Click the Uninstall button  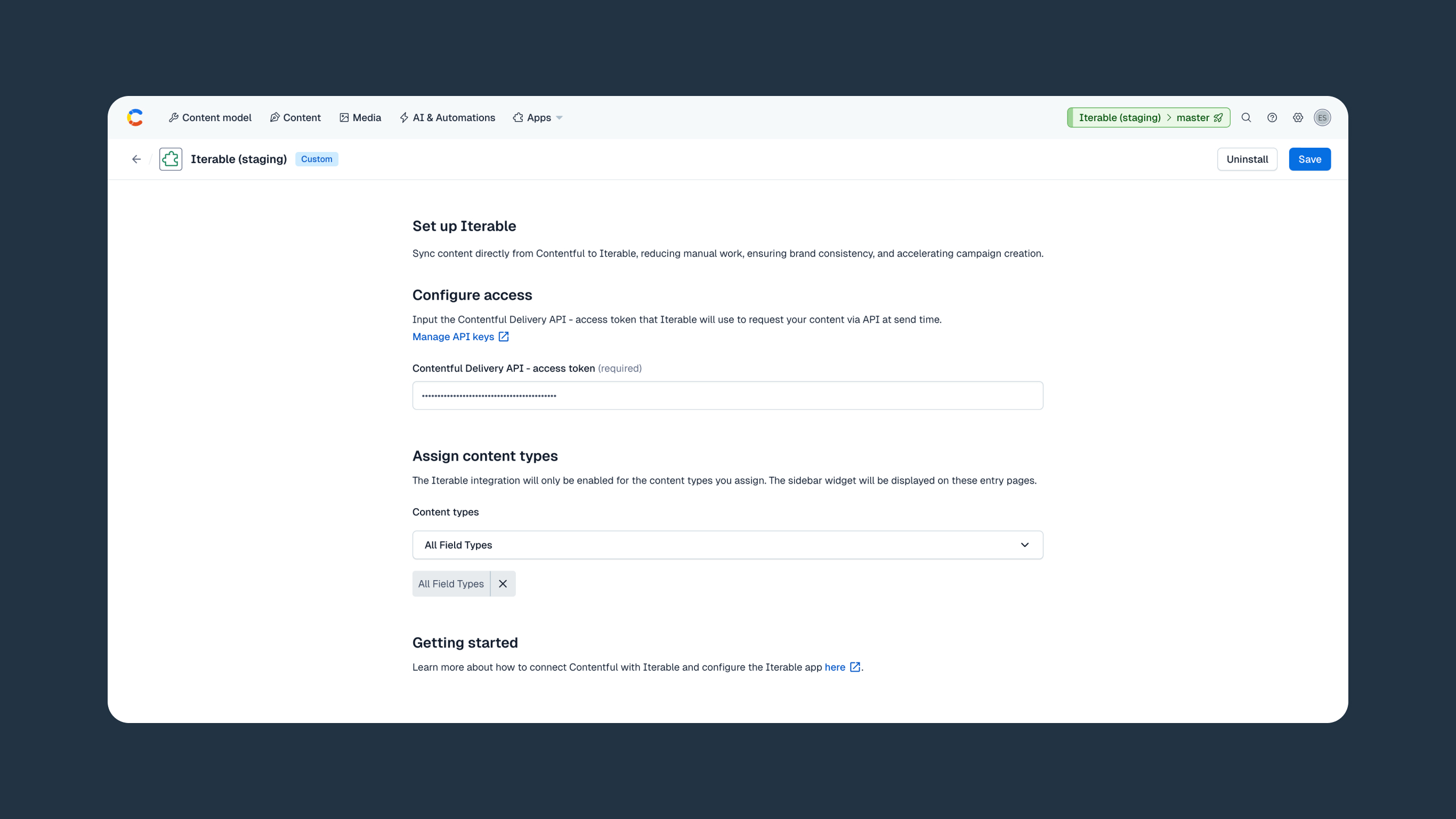[1247, 159]
